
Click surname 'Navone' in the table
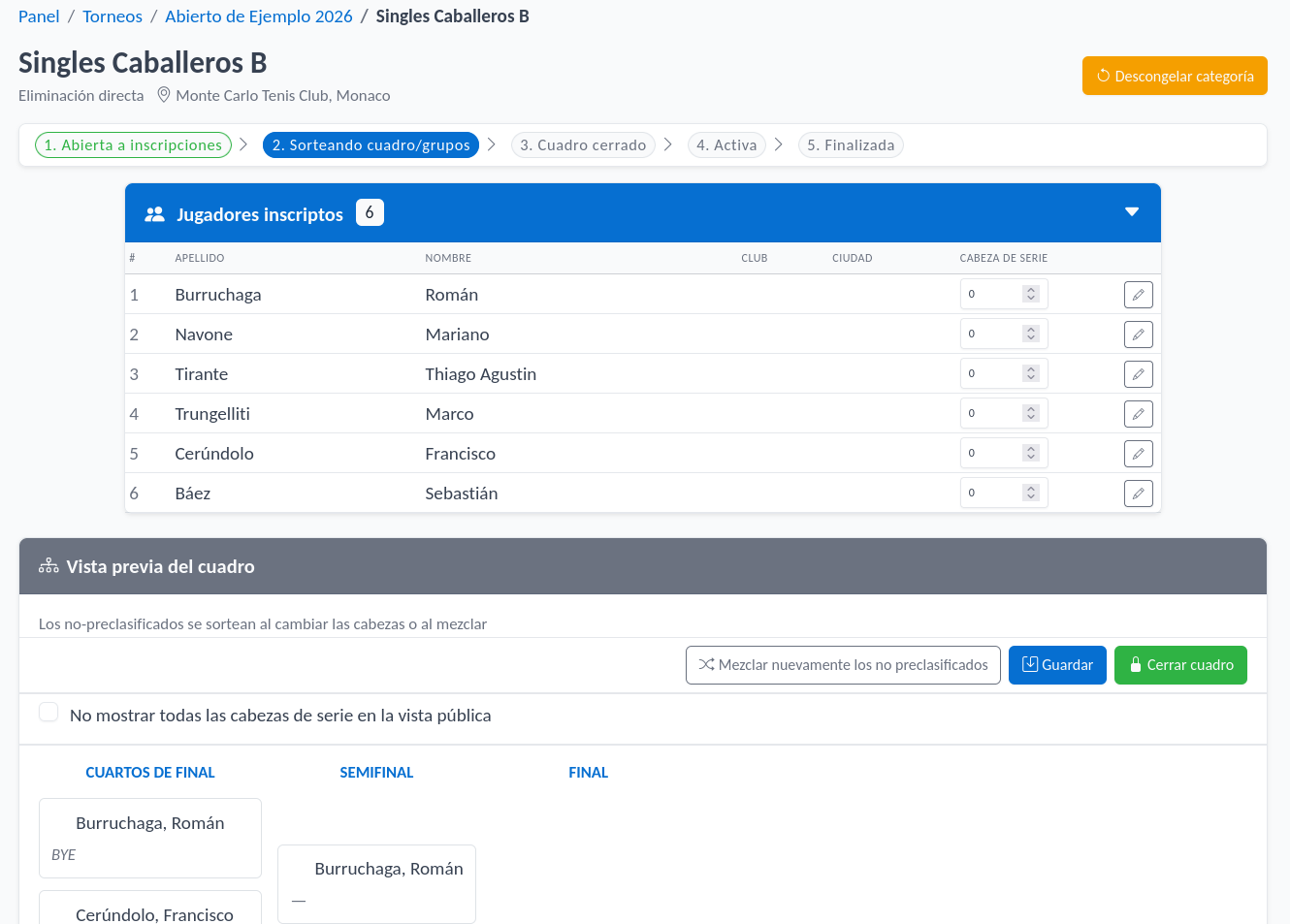click(x=204, y=335)
